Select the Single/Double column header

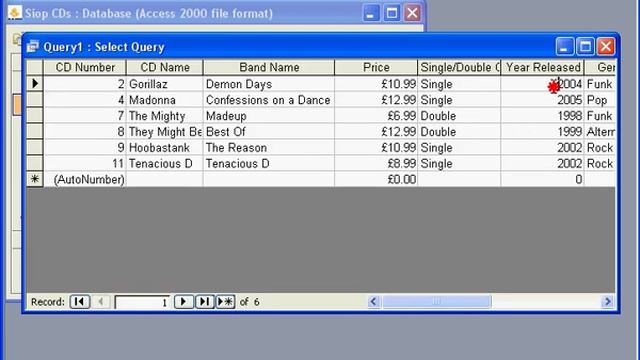pos(460,67)
